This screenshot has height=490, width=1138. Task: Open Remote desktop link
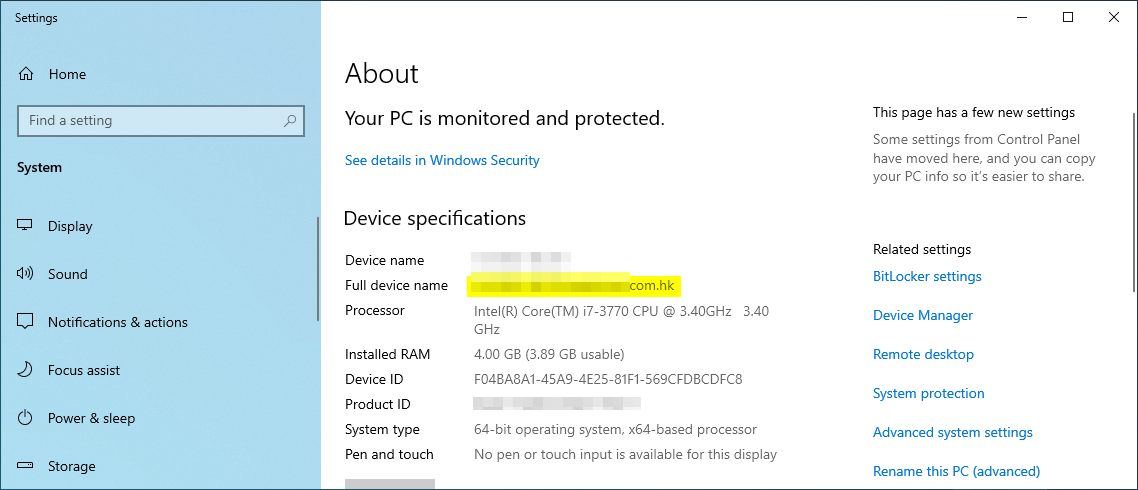pos(923,354)
